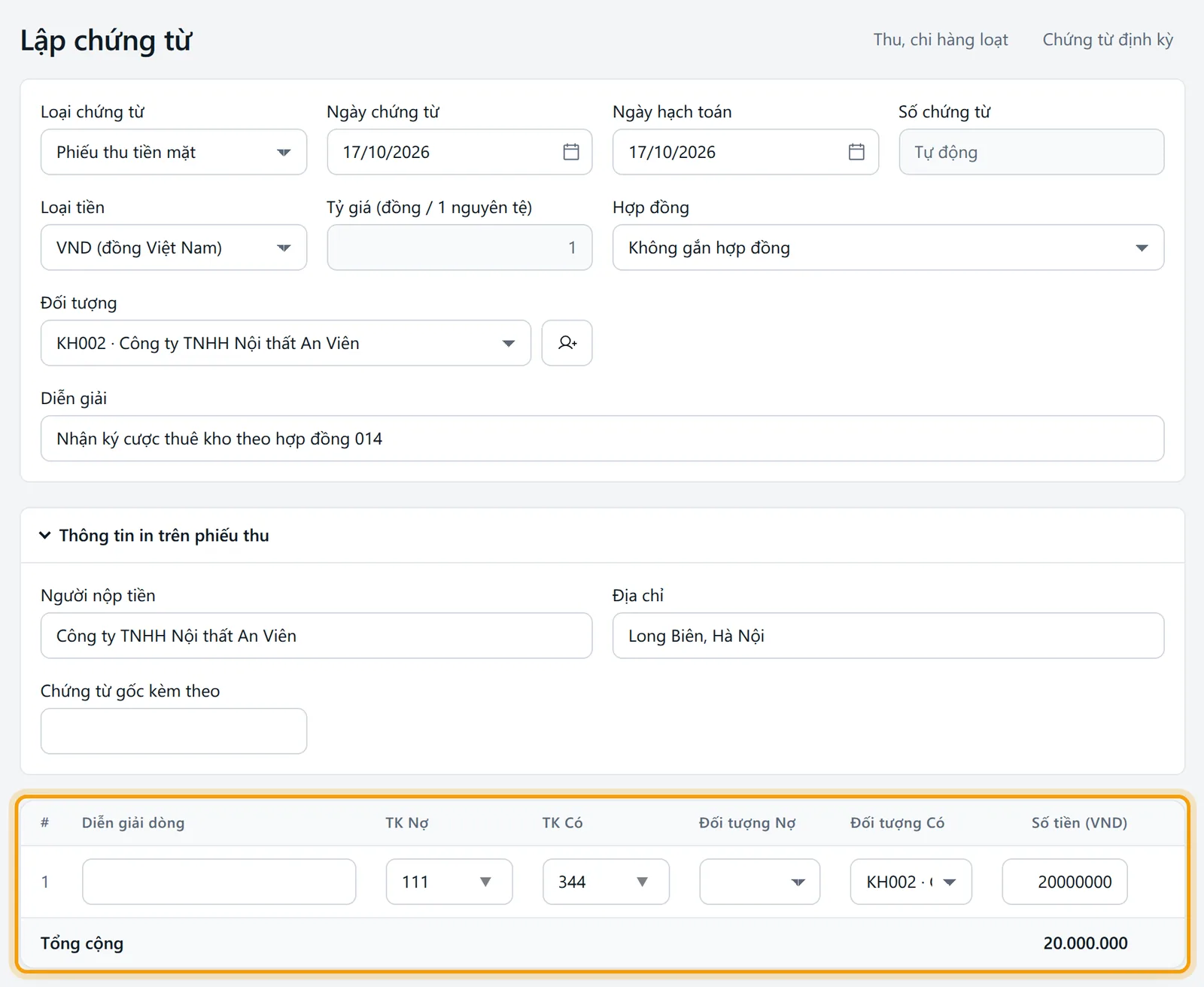The image size is (1204, 987).
Task: Click the Ngày hạch toán date field
Action: (745, 152)
